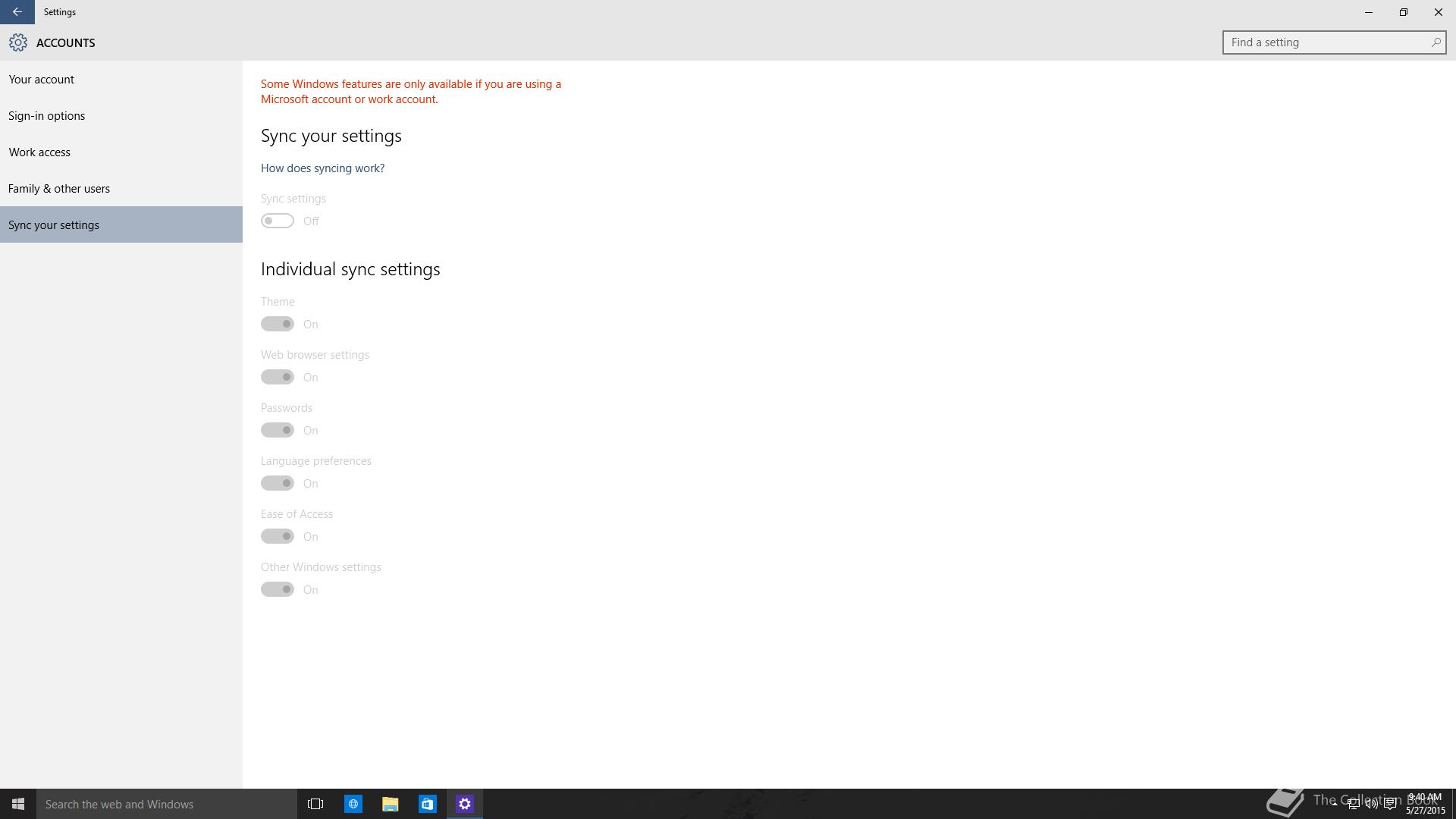Open the Sign-in options section

tap(121, 115)
